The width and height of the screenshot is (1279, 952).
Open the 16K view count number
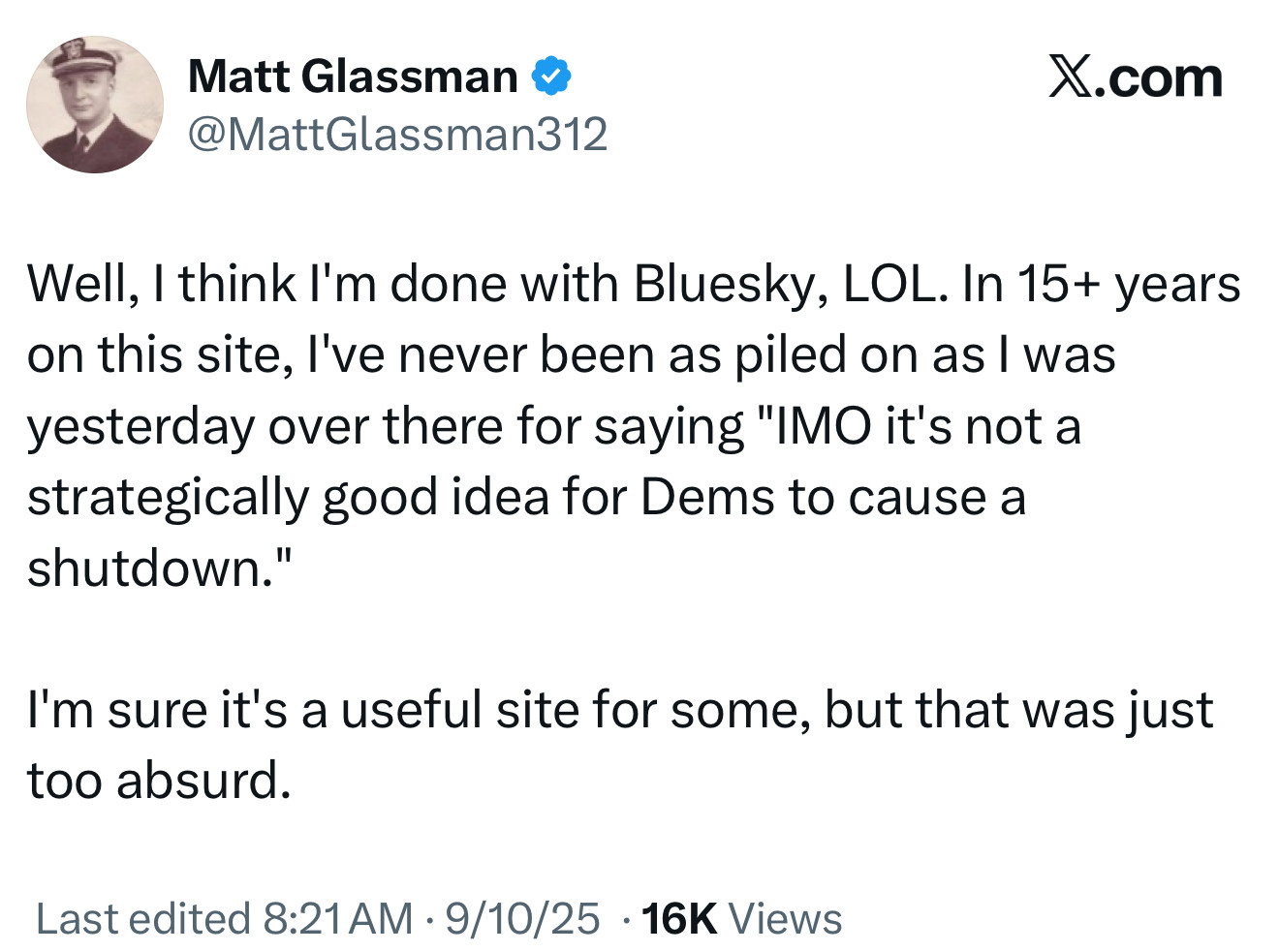click(679, 918)
